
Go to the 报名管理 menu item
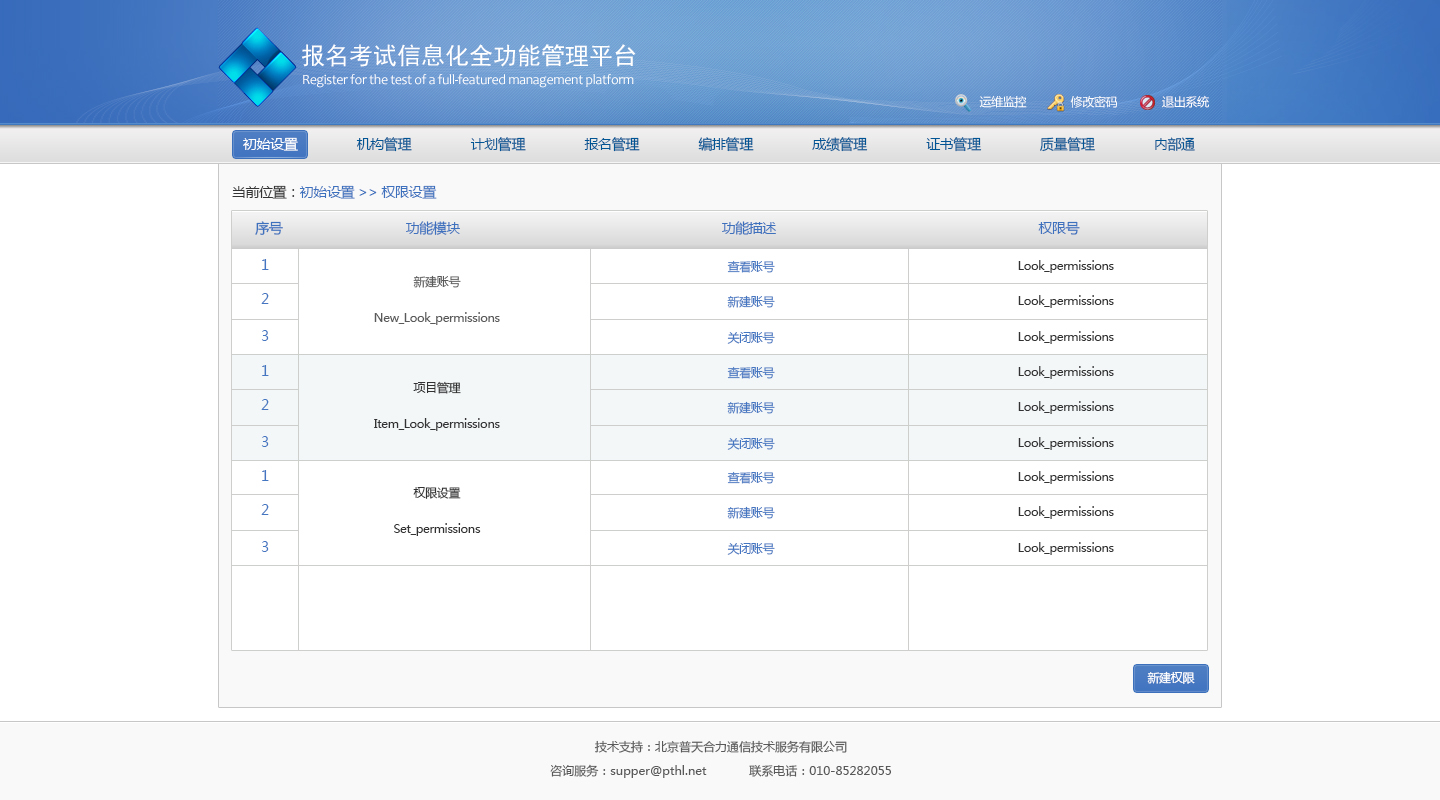coord(612,144)
